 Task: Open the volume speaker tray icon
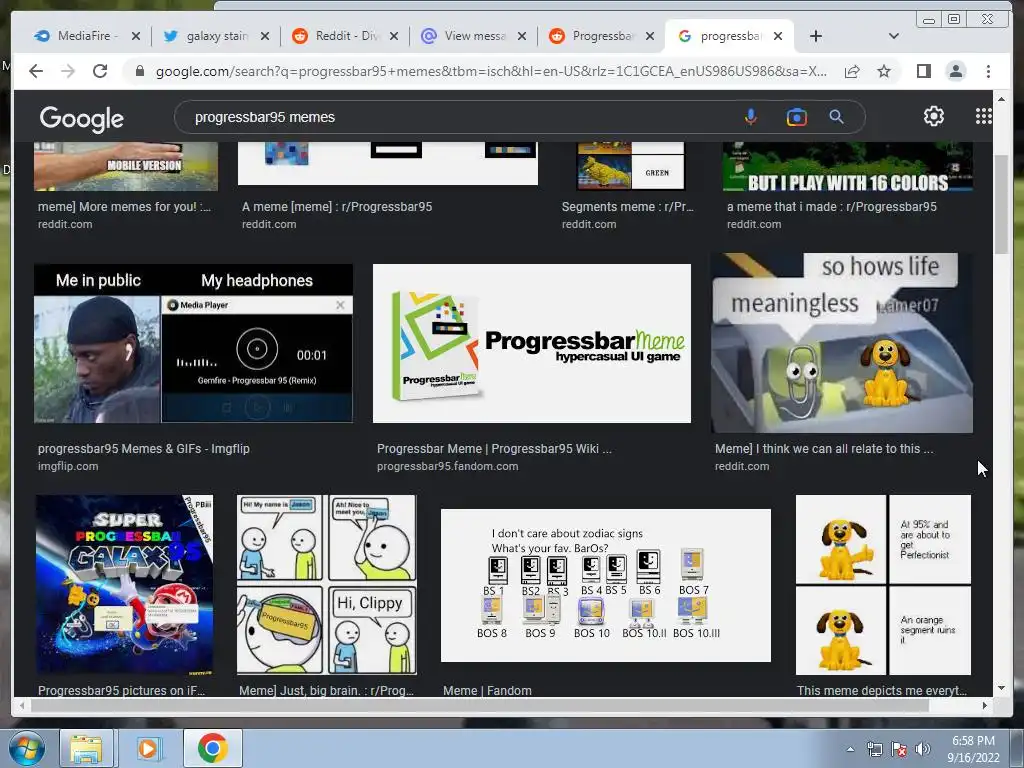click(922, 749)
